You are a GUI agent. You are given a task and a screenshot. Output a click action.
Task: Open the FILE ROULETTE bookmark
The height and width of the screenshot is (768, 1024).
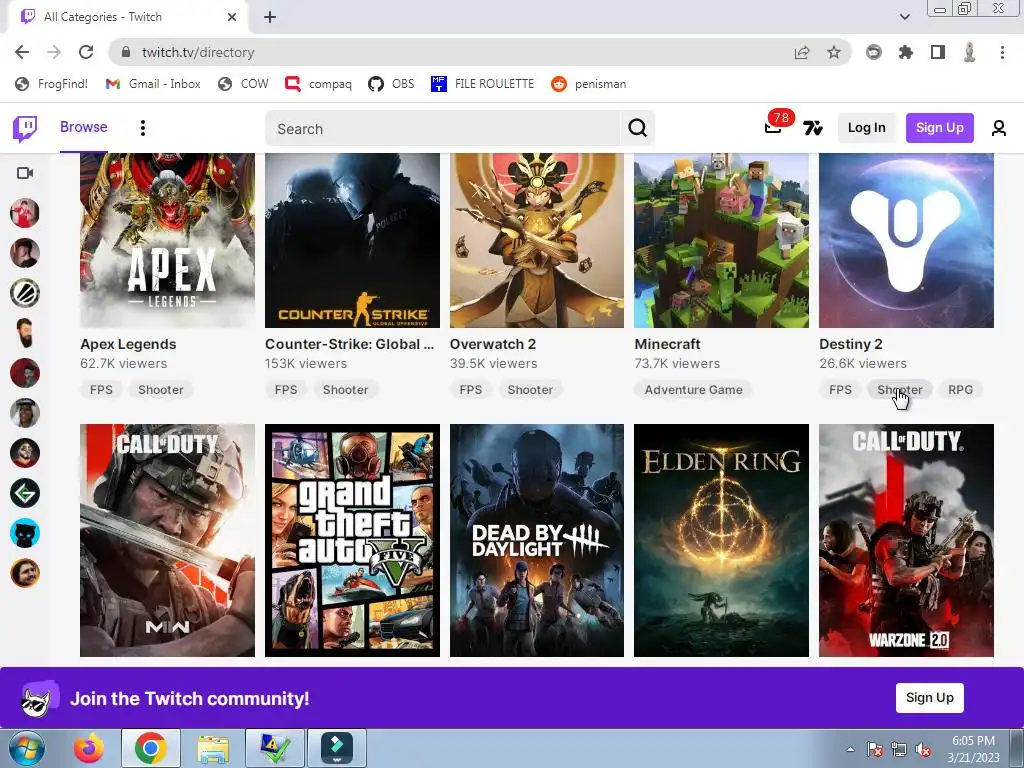pyautogui.click(x=483, y=84)
